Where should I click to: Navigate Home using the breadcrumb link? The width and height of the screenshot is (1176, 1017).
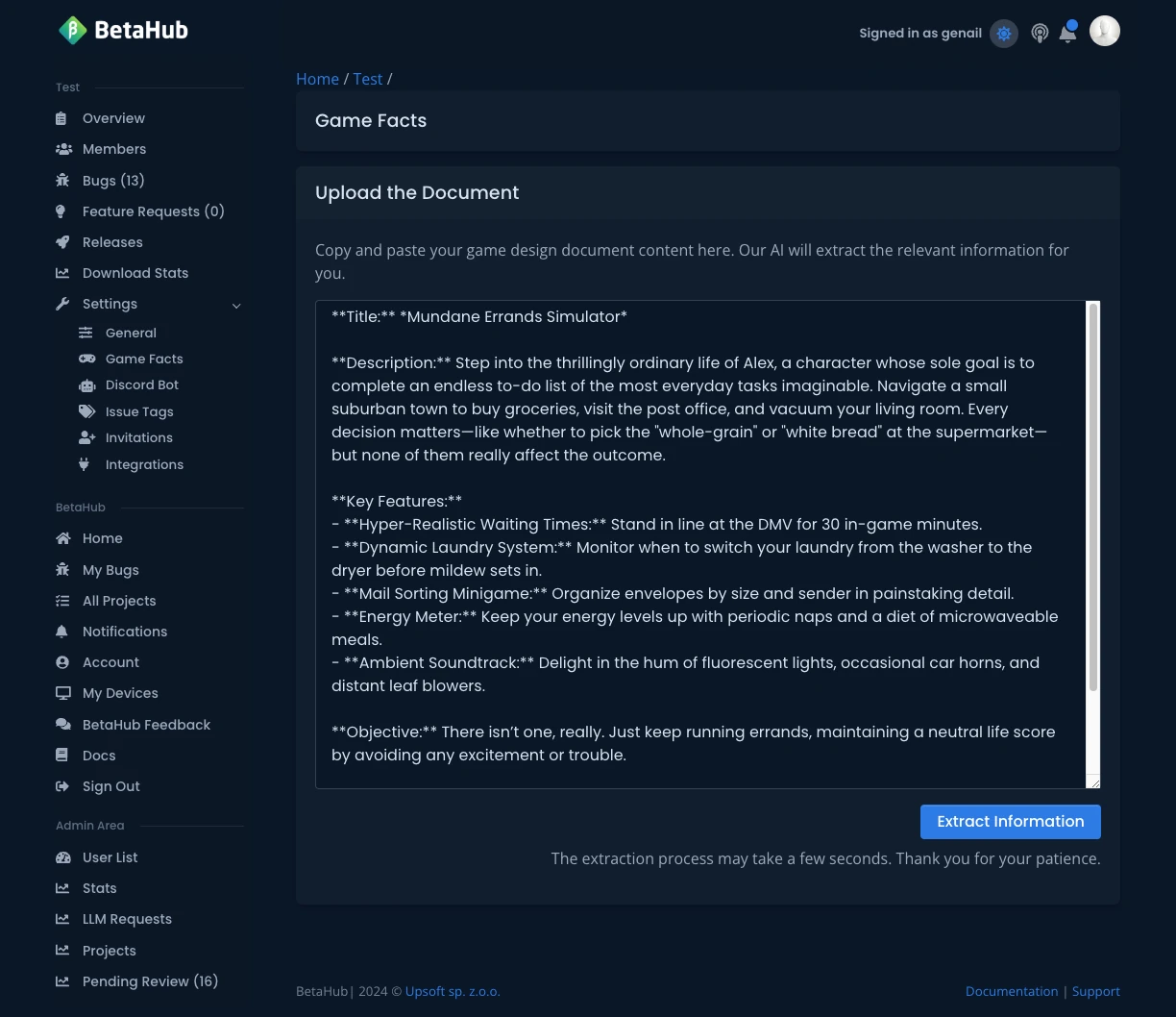[x=317, y=79]
